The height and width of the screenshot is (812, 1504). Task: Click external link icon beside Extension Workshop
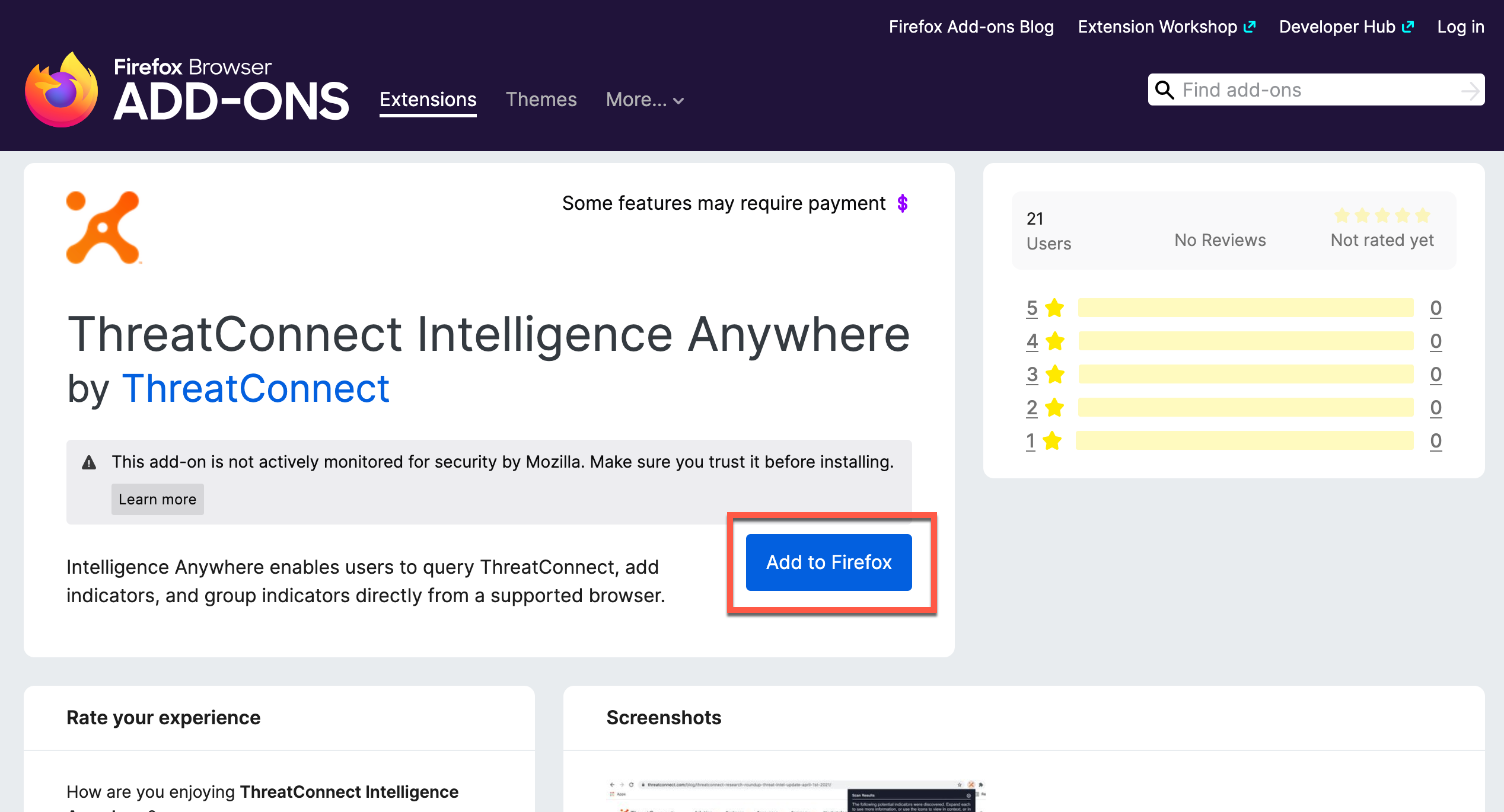(1250, 27)
